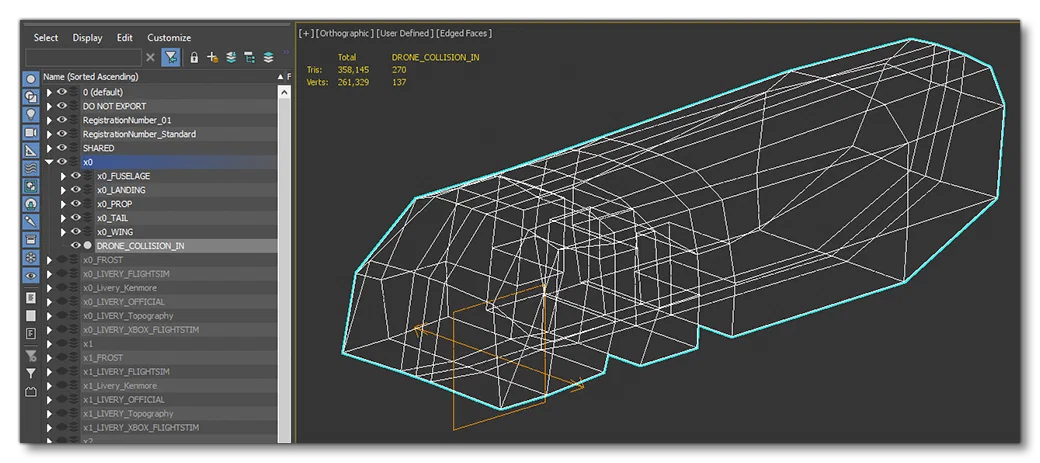Click the DRONE_COLLISION_IN statistics label in the viewport
1040x463 pixels.
point(435,58)
